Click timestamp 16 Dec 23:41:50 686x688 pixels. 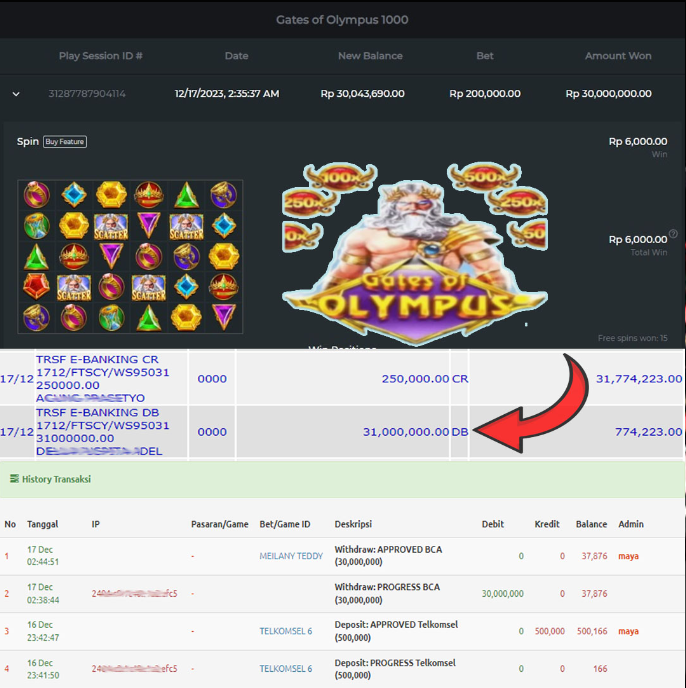point(43,669)
